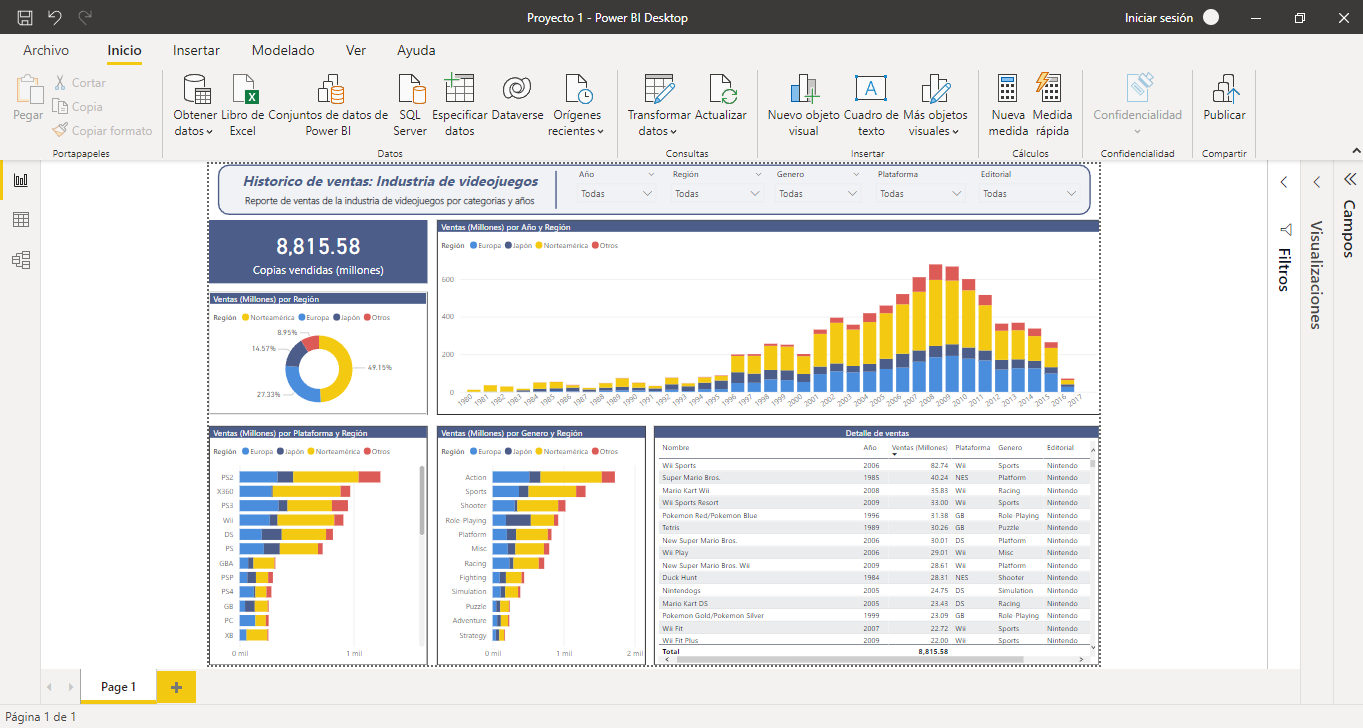1363x728 pixels.
Task: Click the Obtener datos icon
Action: [195, 90]
